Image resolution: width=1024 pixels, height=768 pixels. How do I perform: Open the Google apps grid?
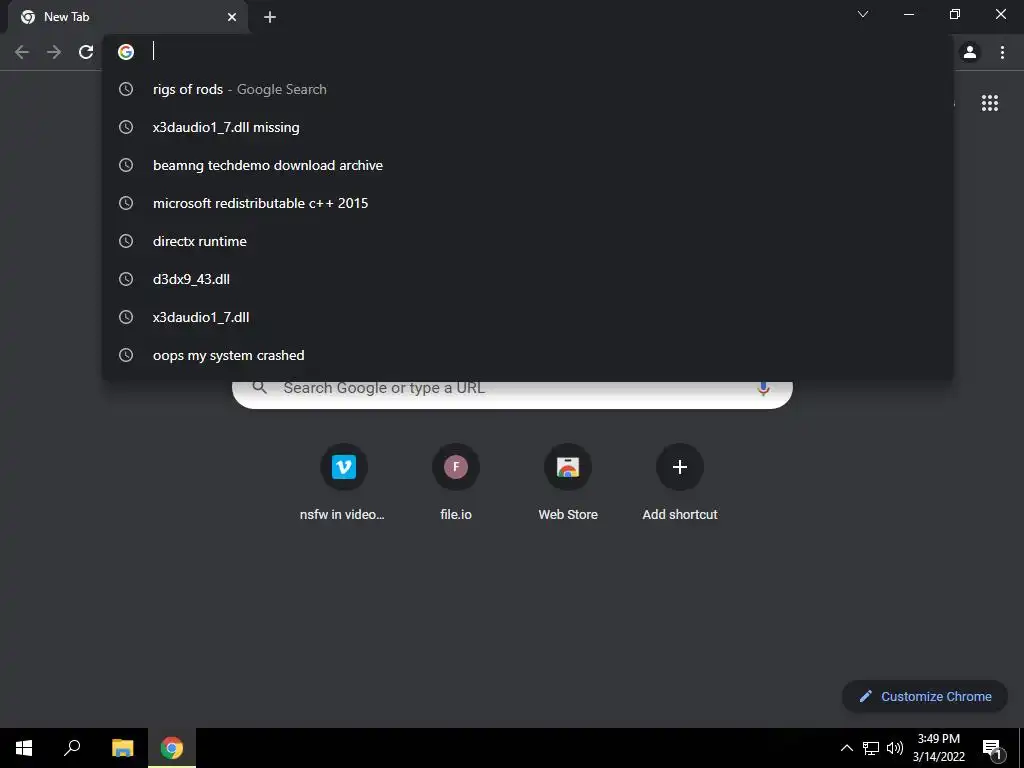[x=990, y=103]
